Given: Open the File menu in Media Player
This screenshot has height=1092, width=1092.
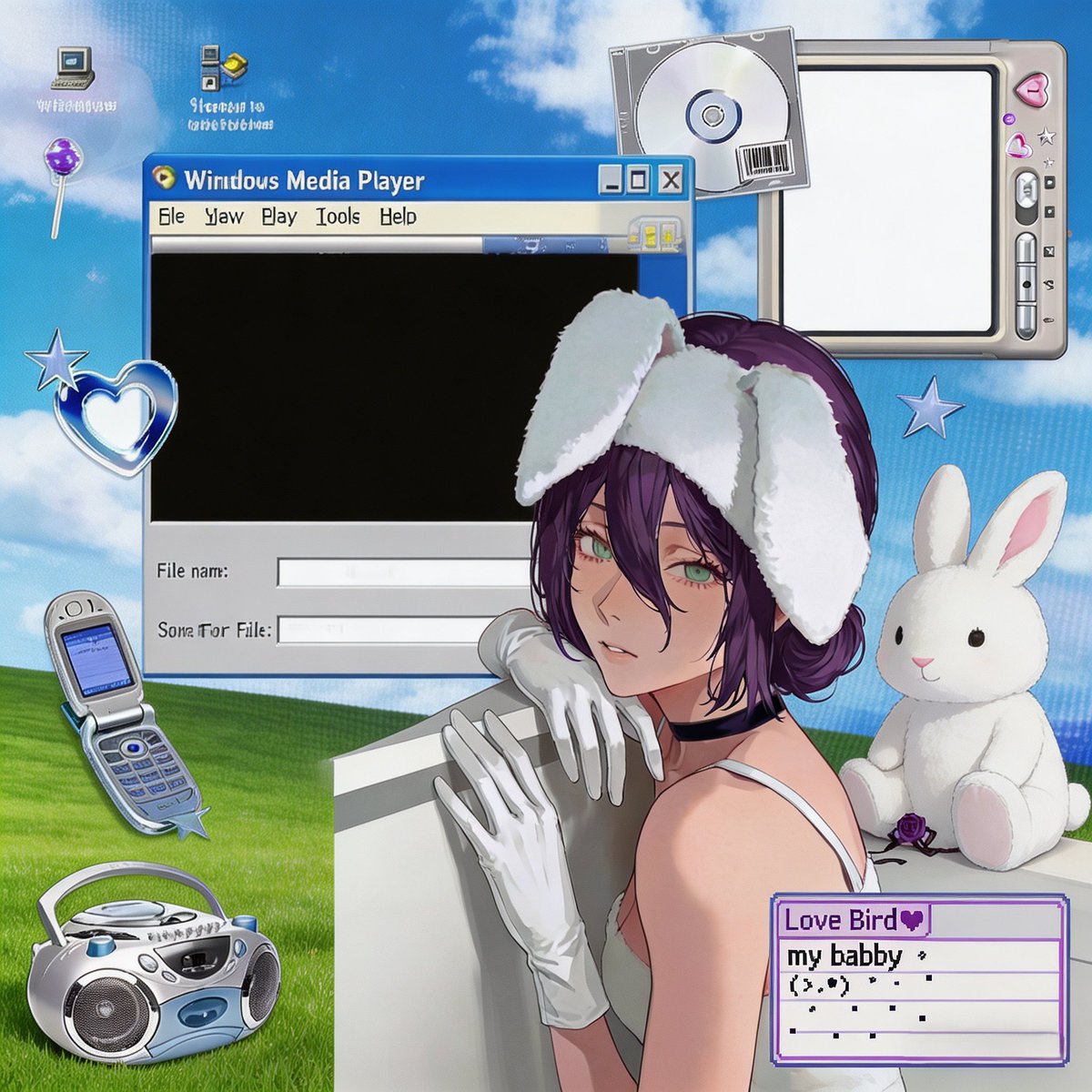Looking at the screenshot, I should click(171, 217).
